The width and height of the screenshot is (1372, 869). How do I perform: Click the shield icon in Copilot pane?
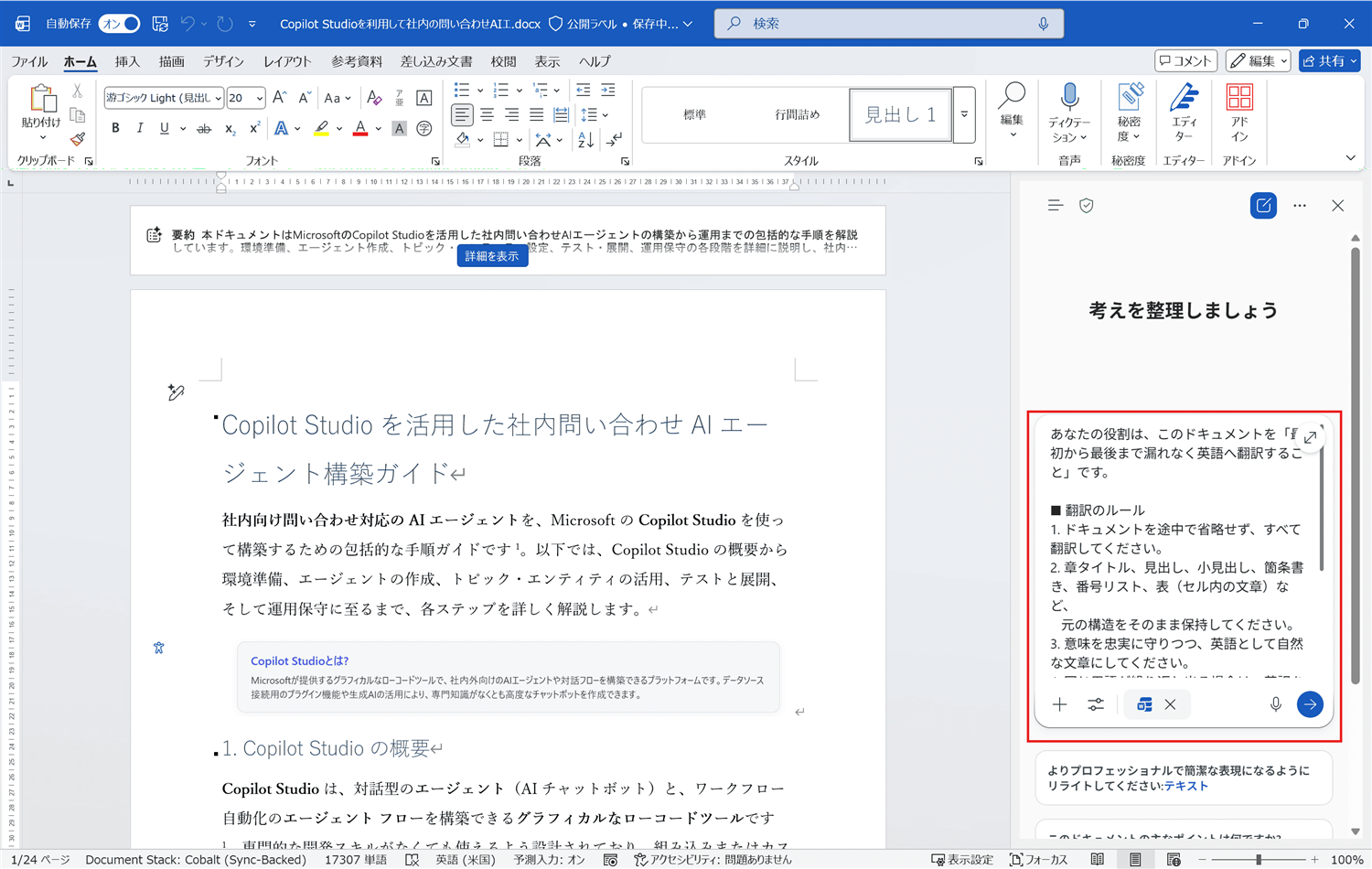[x=1087, y=206]
